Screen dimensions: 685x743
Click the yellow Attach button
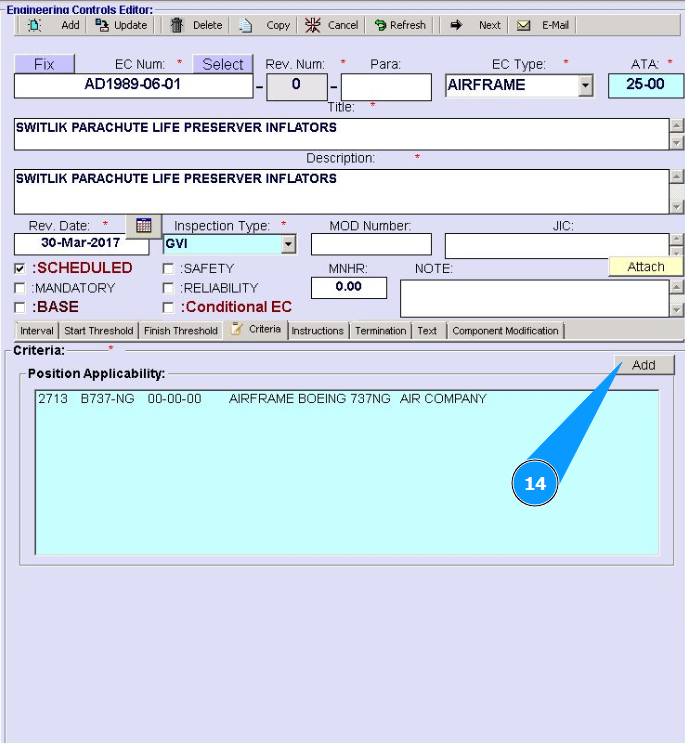(x=646, y=267)
